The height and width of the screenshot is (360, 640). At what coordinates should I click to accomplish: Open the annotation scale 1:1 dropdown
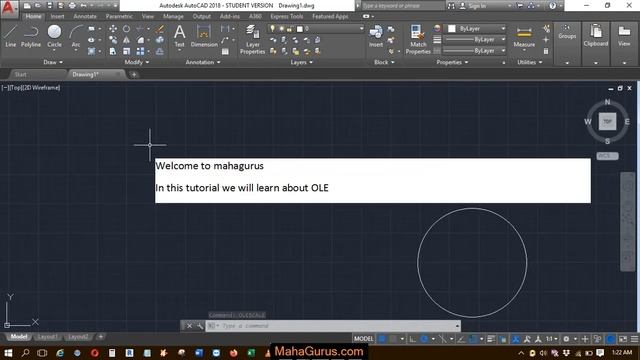[551, 339]
